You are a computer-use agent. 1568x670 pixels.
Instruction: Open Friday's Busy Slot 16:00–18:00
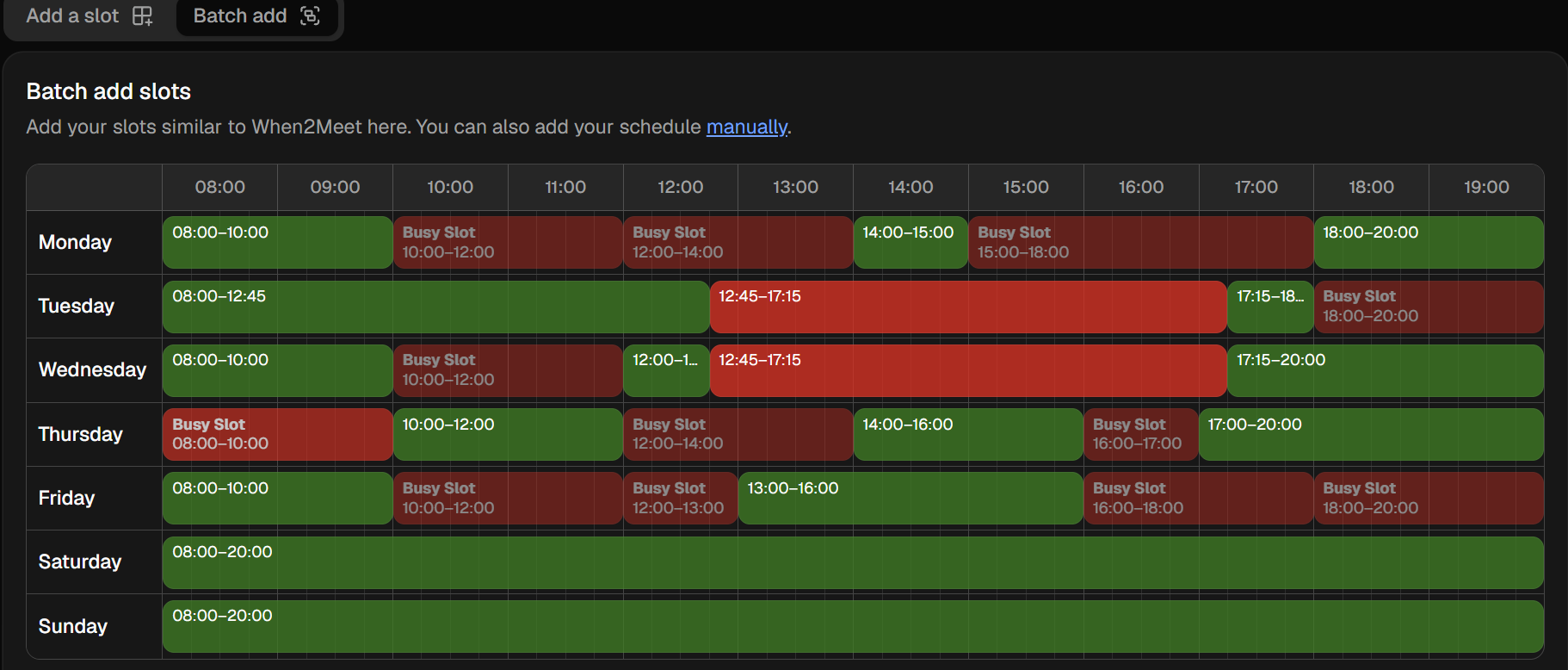point(1199,498)
